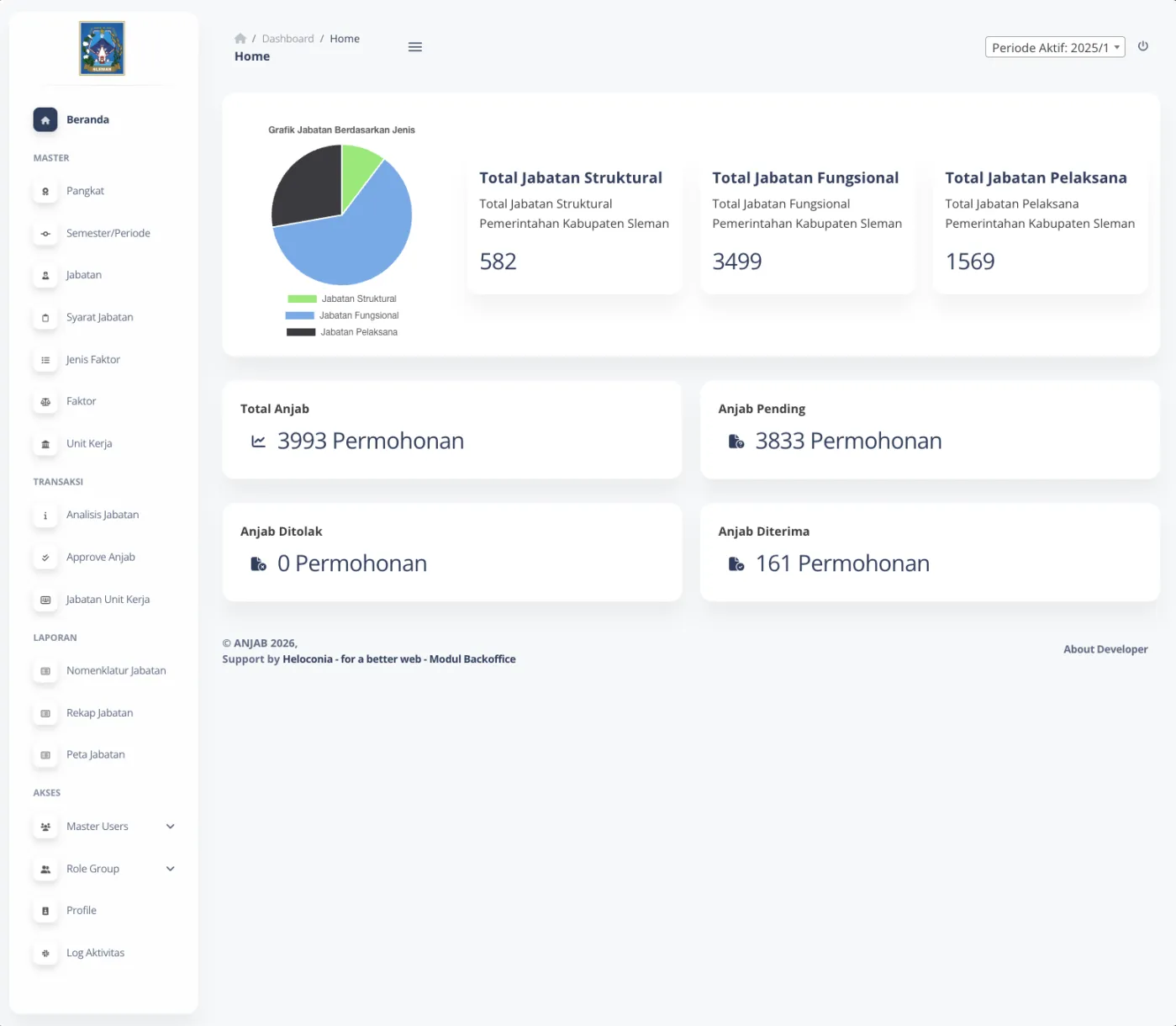This screenshot has height=1026, width=1176.
Task: Click the Analisis Jabatan info icon
Action: pyautogui.click(x=45, y=516)
